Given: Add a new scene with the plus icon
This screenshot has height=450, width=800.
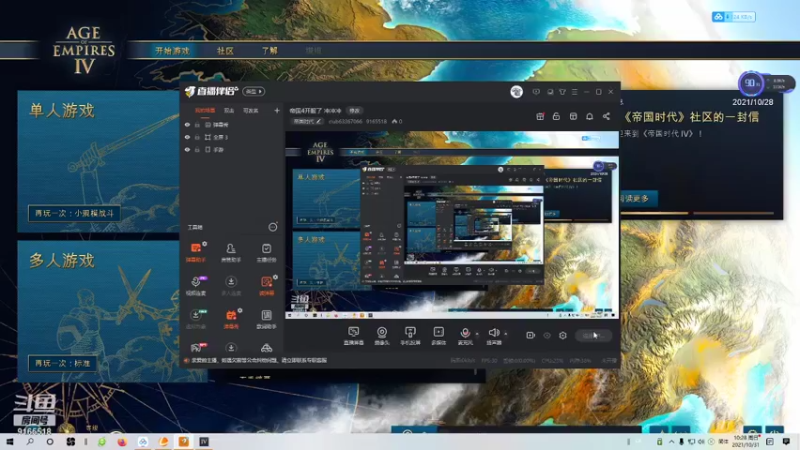Looking at the screenshot, I should click(277, 110).
